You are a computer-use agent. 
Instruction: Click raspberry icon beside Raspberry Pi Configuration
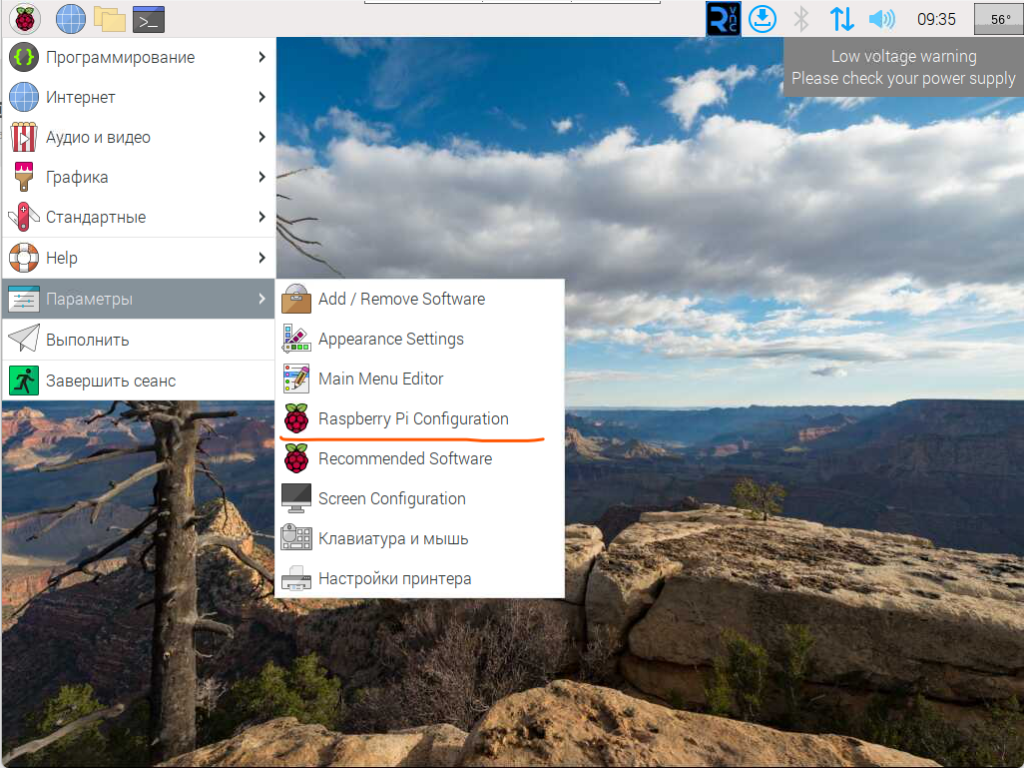pos(296,418)
